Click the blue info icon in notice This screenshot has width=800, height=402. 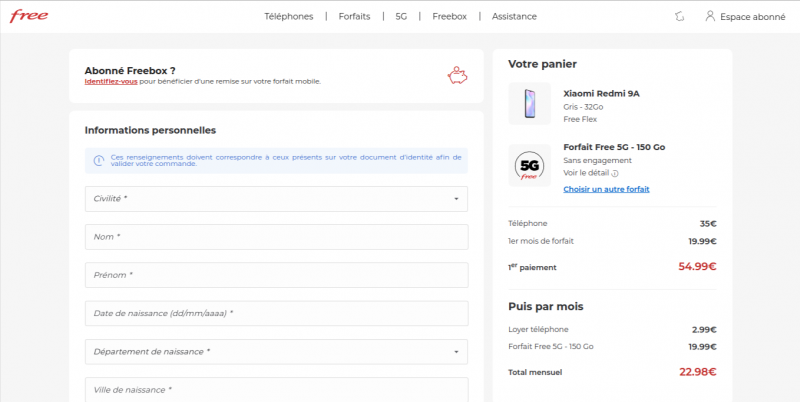(98, 160)
